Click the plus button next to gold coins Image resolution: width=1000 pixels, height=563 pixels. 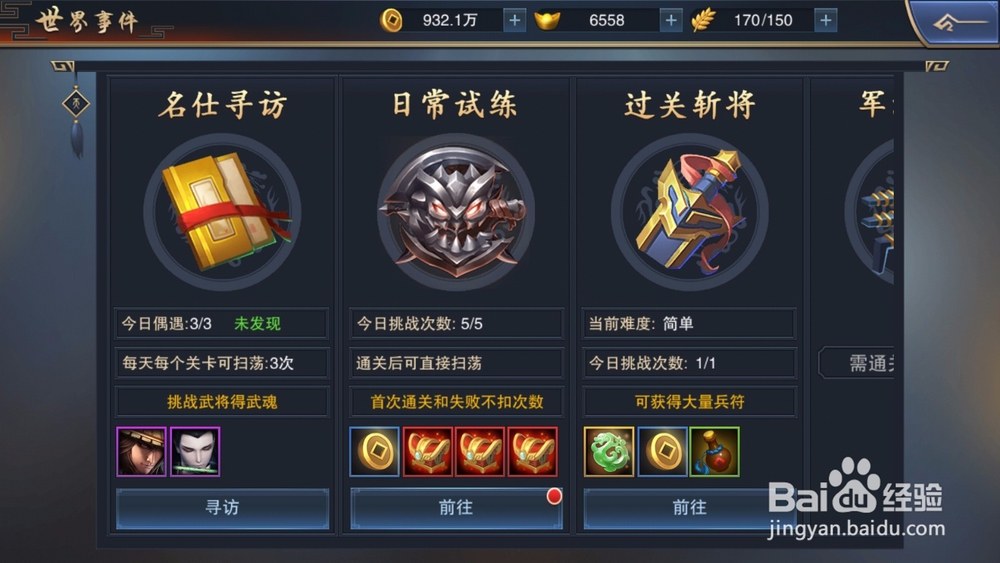pos(514,20)
